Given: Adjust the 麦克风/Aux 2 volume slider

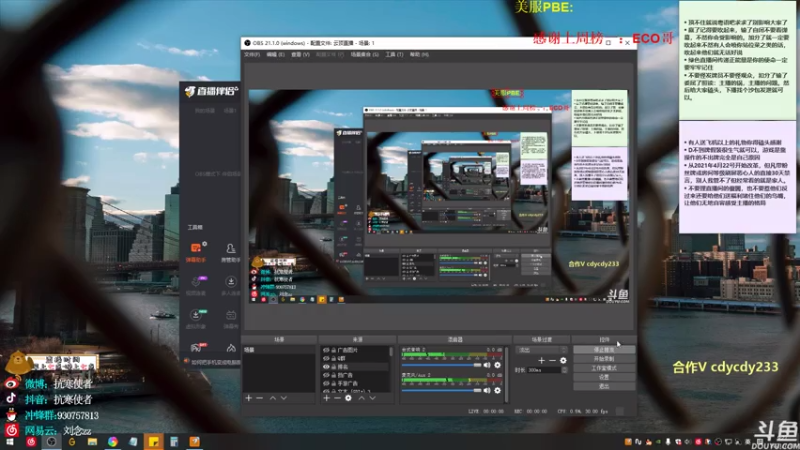Looking at the screenshot, I should pos(441,390).
